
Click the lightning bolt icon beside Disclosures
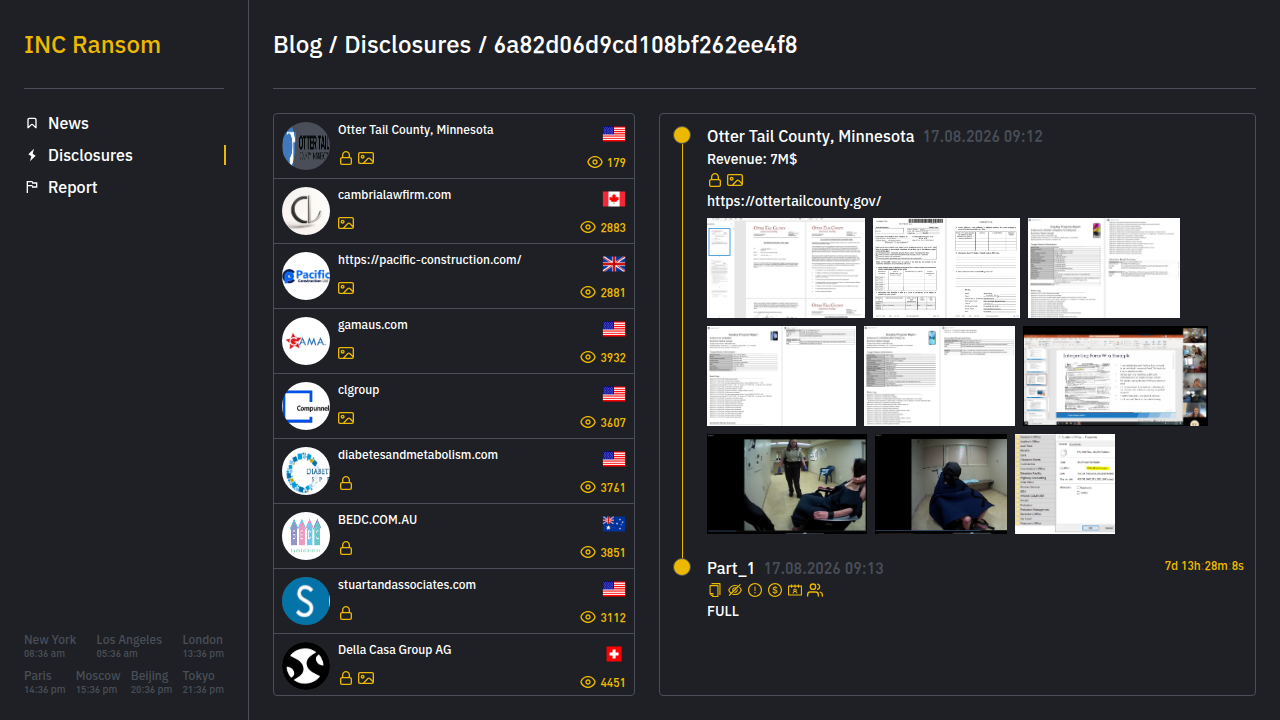click(32, 155)
